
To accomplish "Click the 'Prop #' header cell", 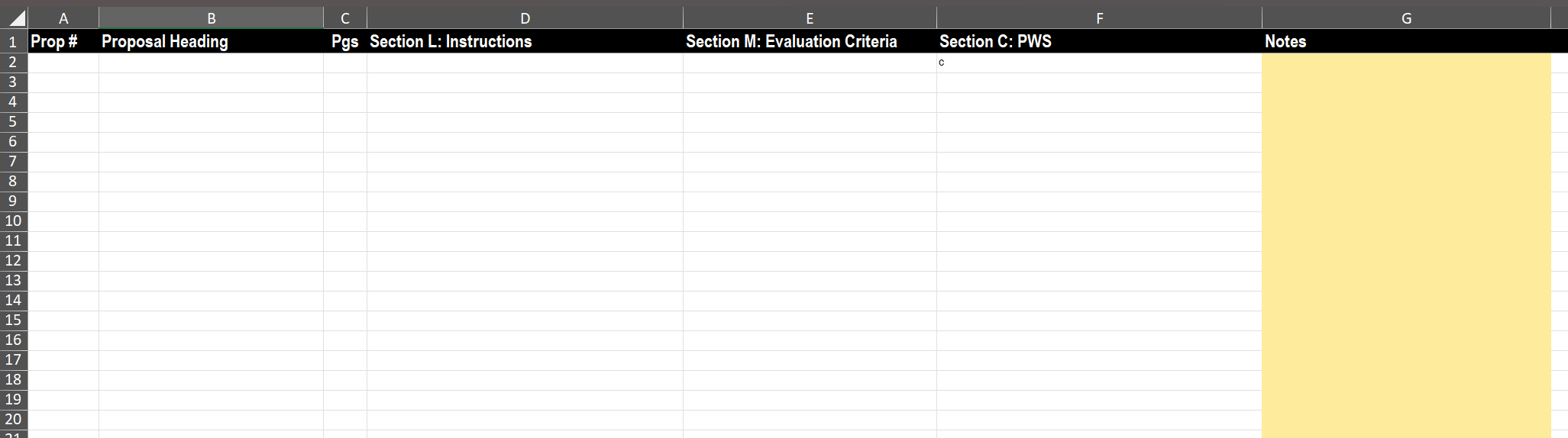I will [x=63, y=41].
